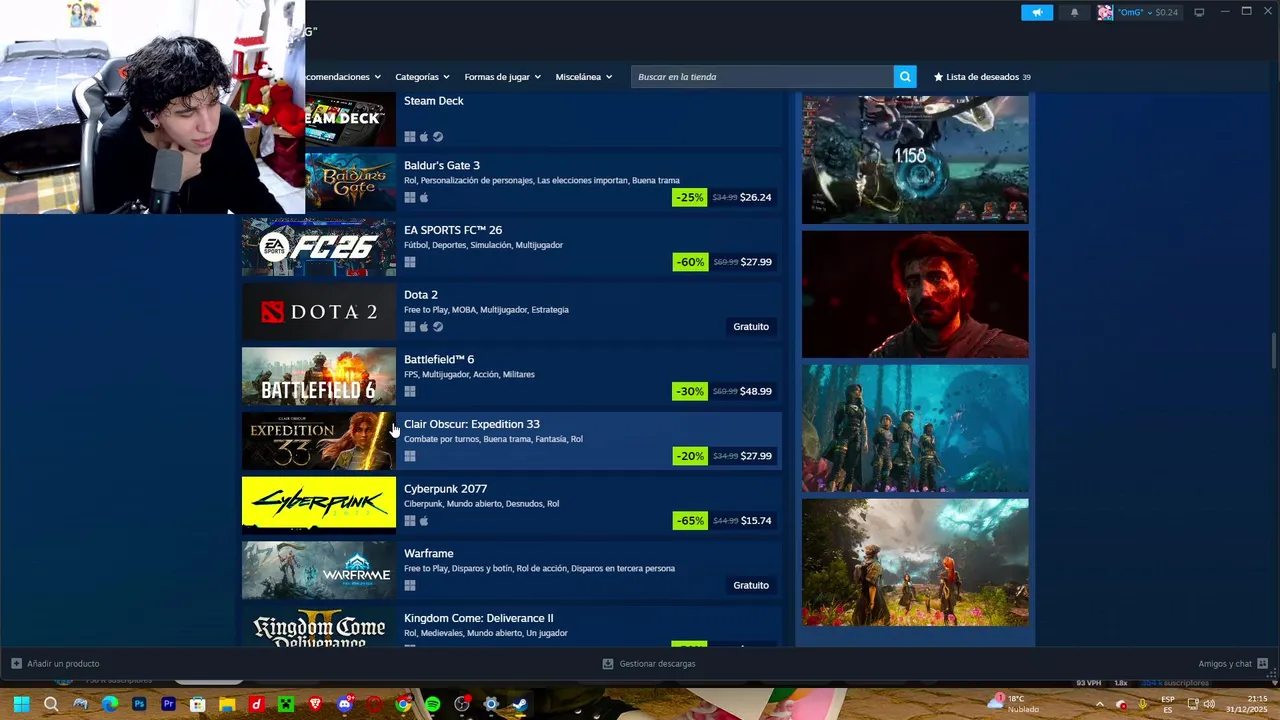Click the Añadir un producto plus icon
1280x720 pixels.
16,663
